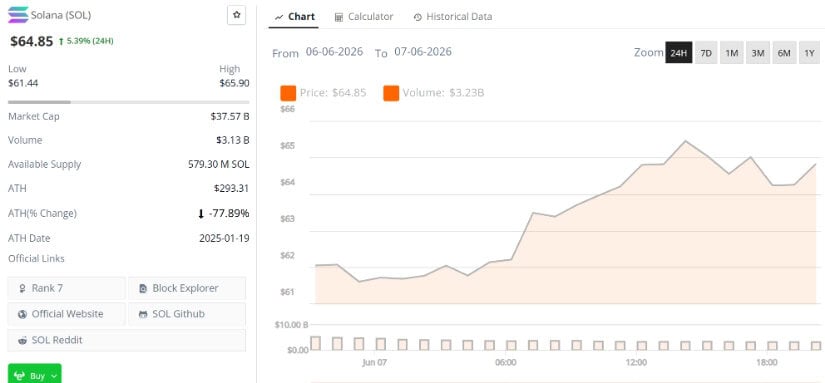Toggle the Price series legend swatch

click(288, 93)
